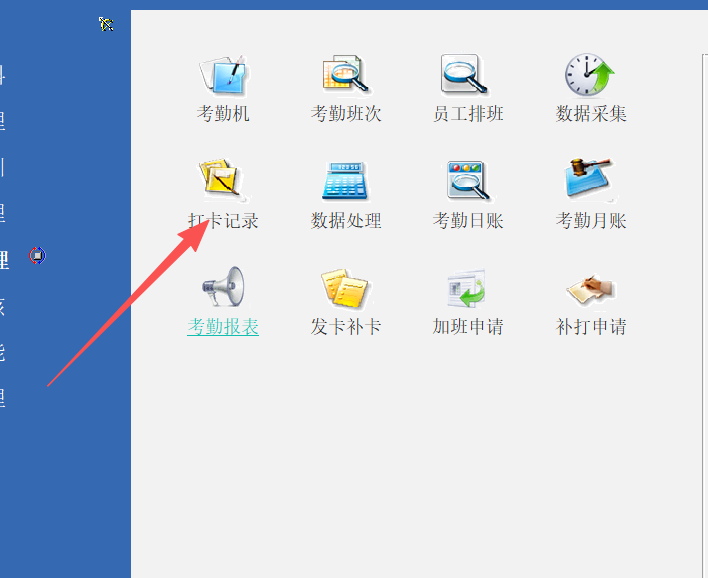Follow the underlined 考勤报表 link
Screen dimensions: 708x578
pyautogui.click(x=223, y=326)
